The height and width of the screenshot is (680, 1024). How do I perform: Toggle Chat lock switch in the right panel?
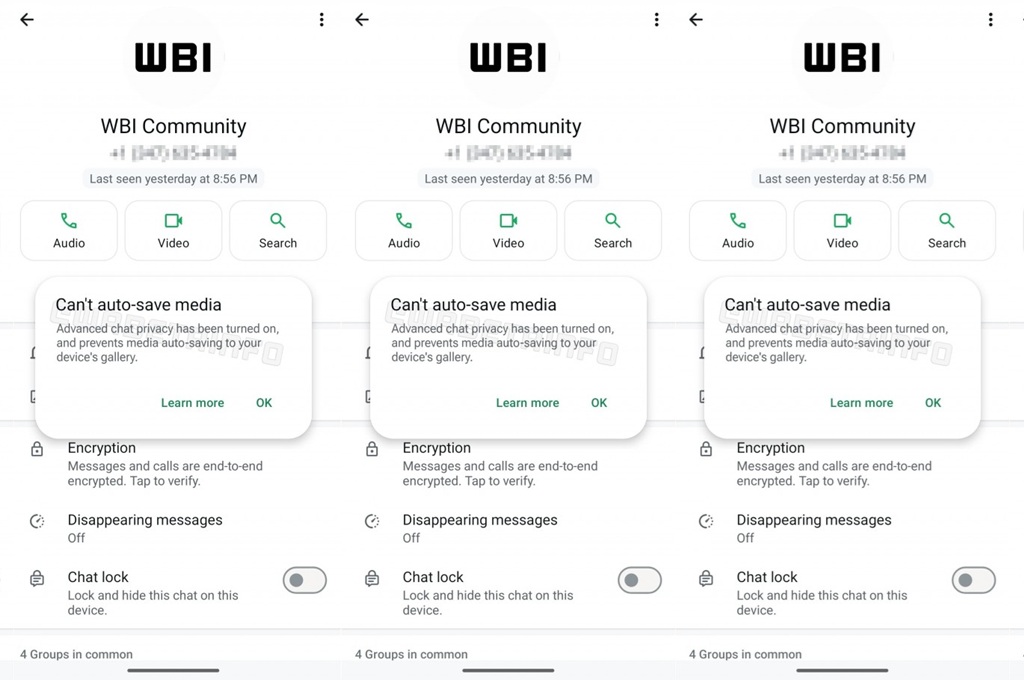(974, 580)
